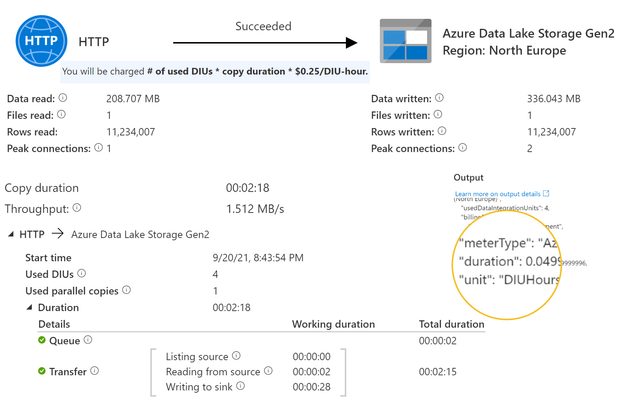Screen dimensions: 618x400
Task: Select the Throughput value 1.512 MB/s
Action: [x=255, y=208]
